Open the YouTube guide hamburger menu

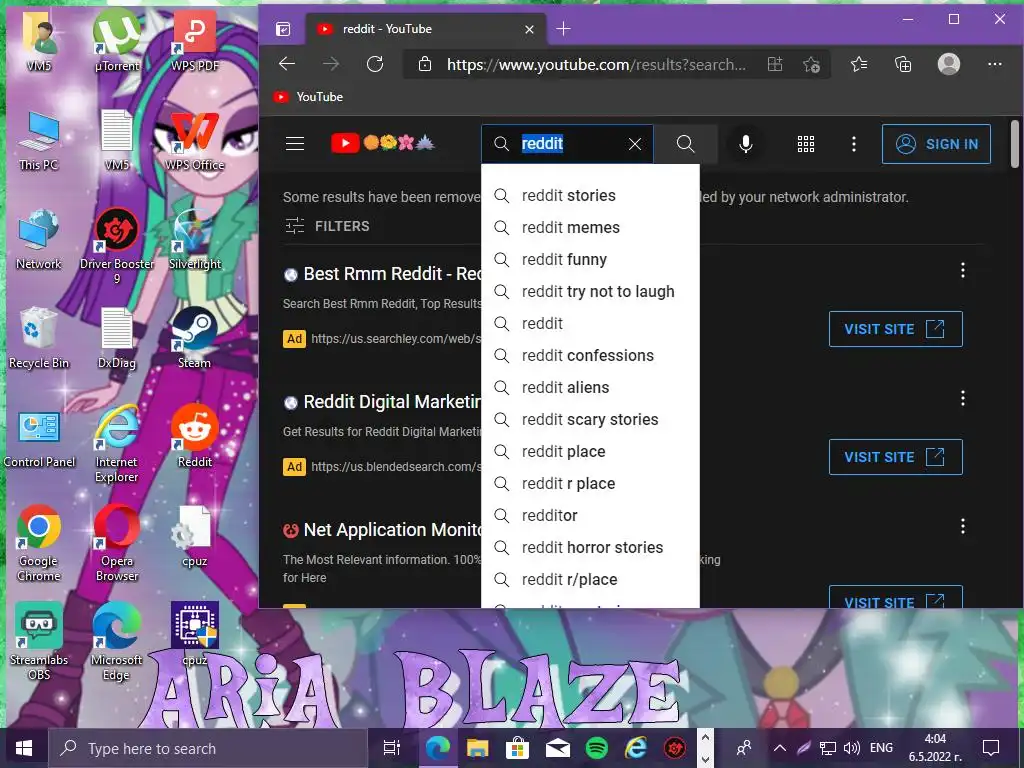[295, 144]
